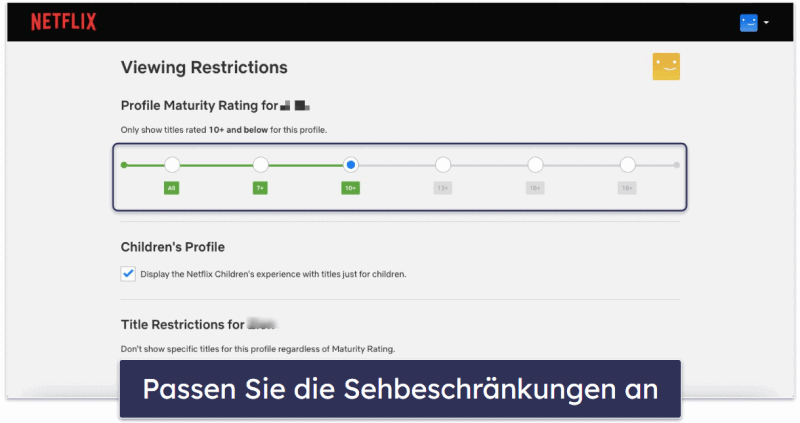Click the Viewing Restrictions heading
Viewport: 800px width, 423px height.
(x=204, y=67)
